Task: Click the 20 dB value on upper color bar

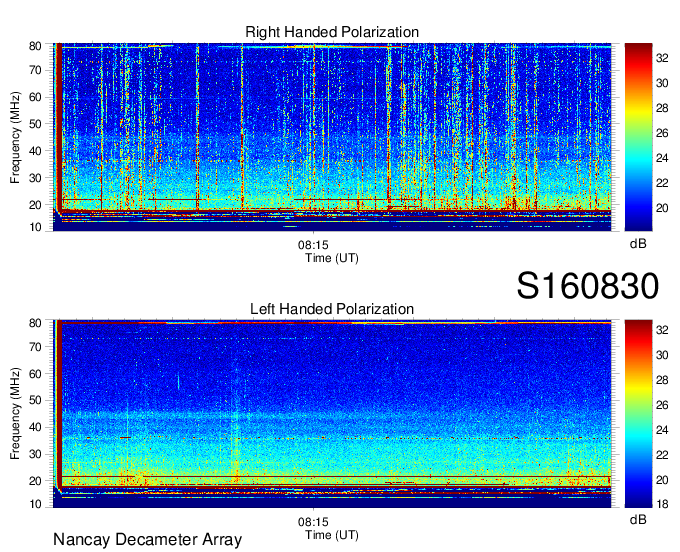Action: coord(662,208)
